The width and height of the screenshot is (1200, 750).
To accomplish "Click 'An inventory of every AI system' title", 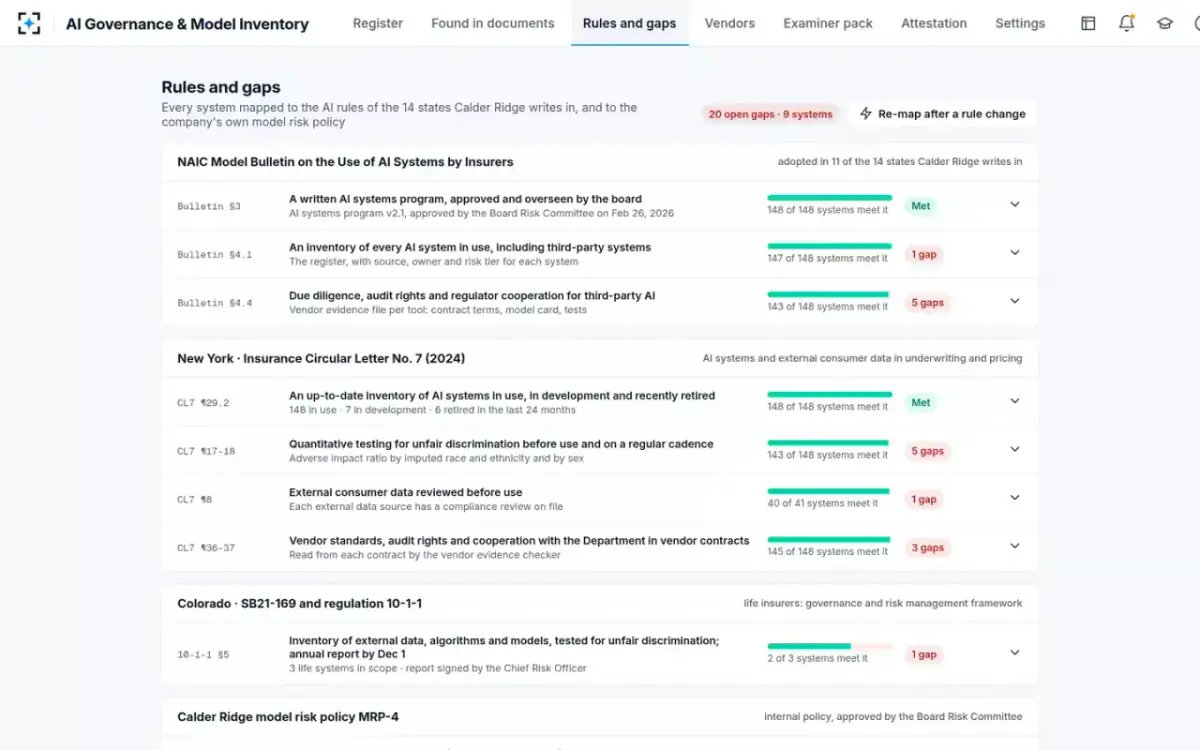I will coord(470,247).
